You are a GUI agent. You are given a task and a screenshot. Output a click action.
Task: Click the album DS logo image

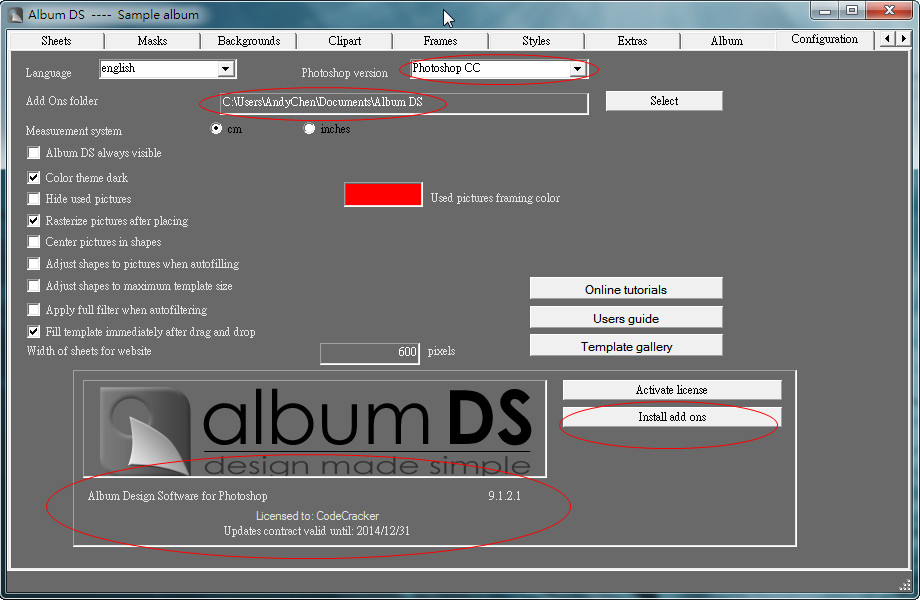point(315,429)
